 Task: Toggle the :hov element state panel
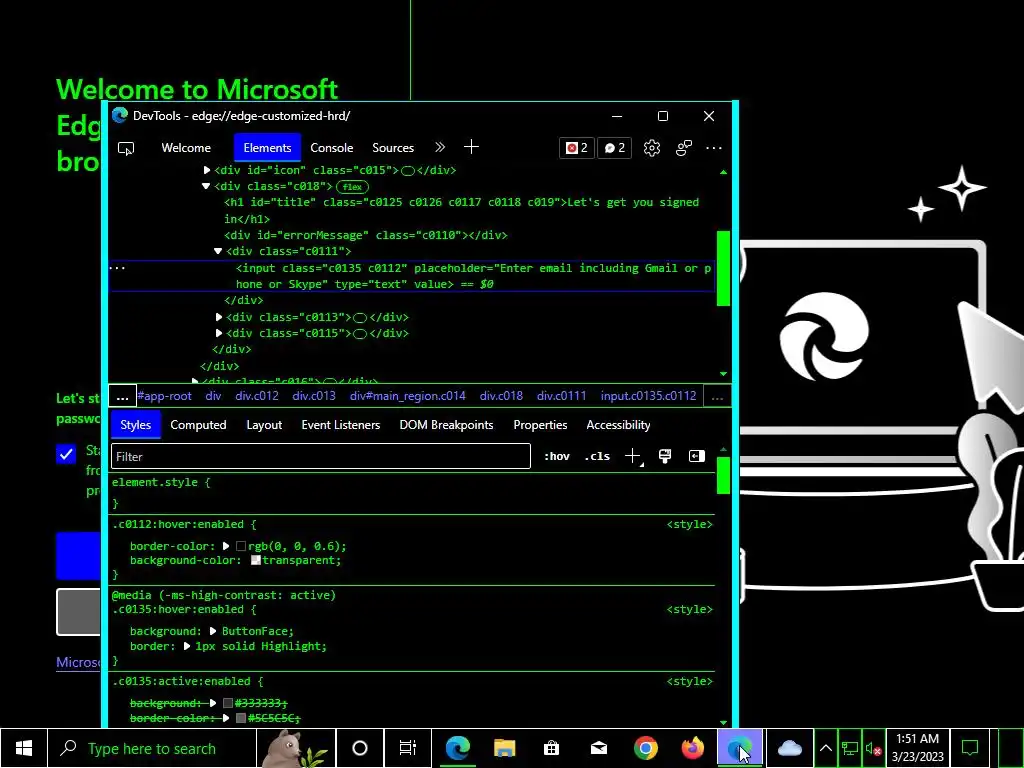[557, 456]
